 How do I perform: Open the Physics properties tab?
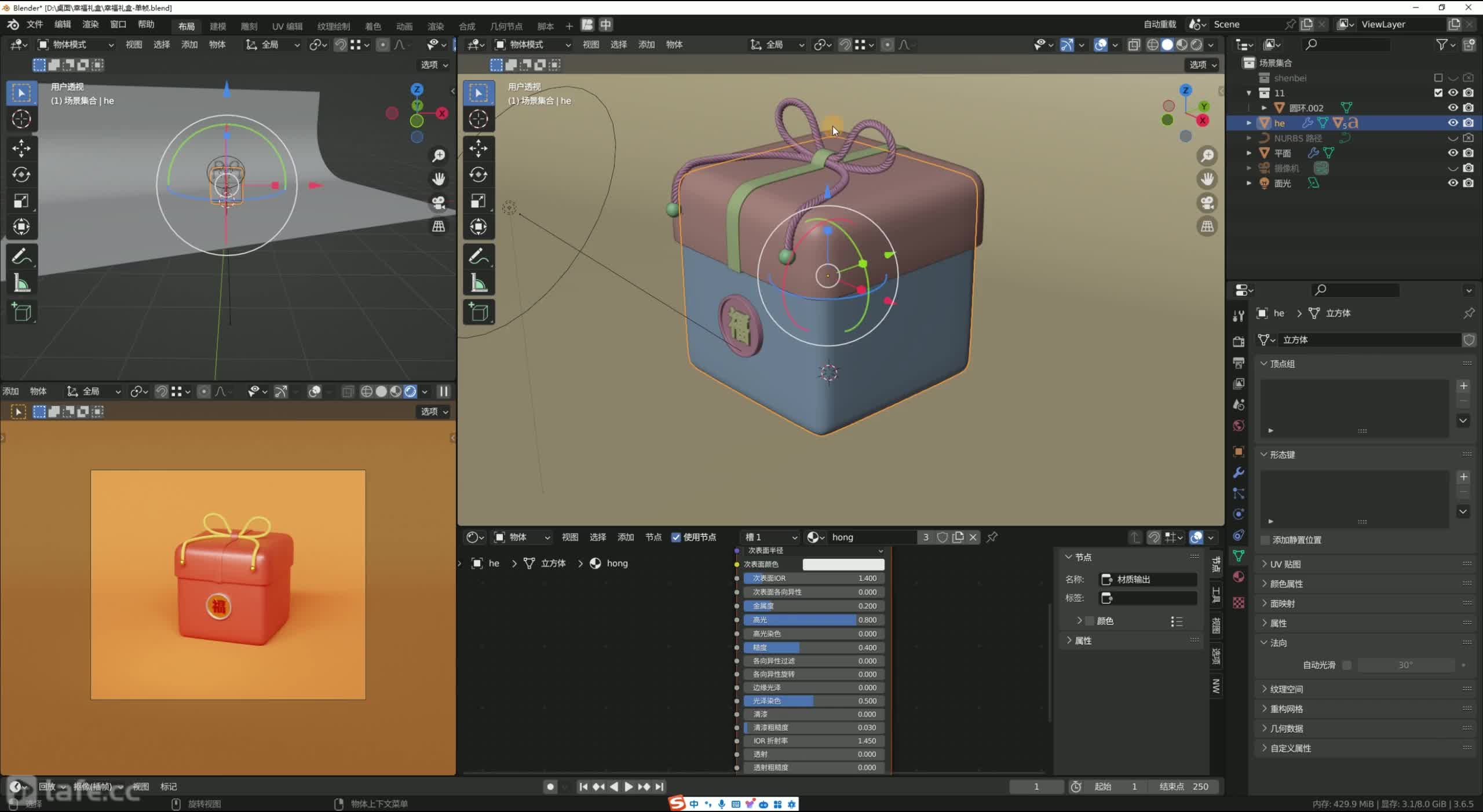coord(1239,514)
